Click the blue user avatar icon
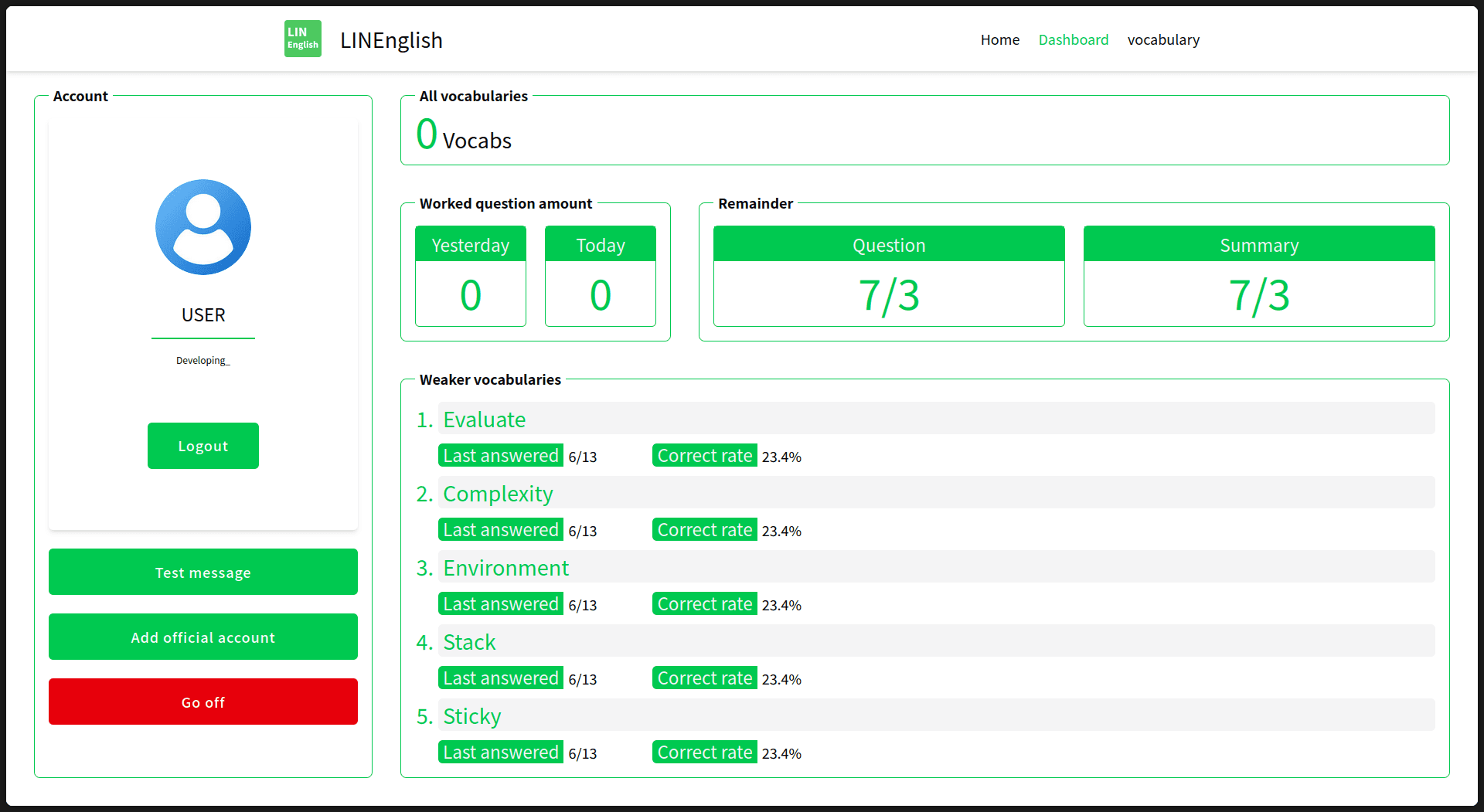This screenshot has width=1484, height=812. pyautogui.click(x=203, y=227)
